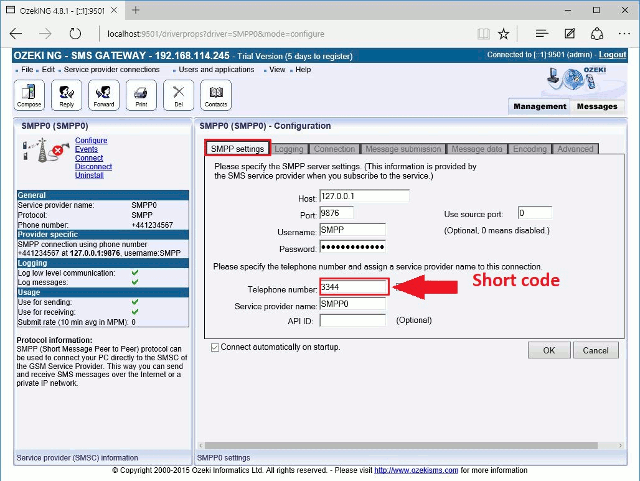Click the Events link
Viewport: 640px width, 481px height.
(86, 149)
